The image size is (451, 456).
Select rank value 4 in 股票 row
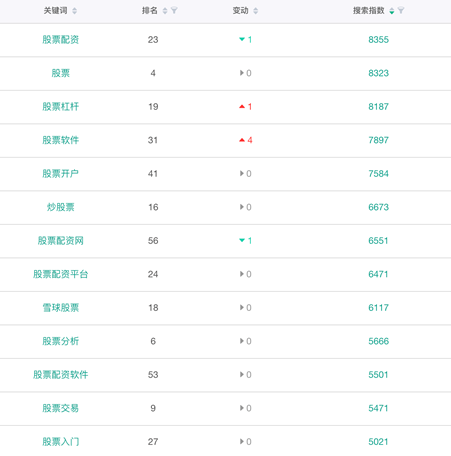pos(153,73)
